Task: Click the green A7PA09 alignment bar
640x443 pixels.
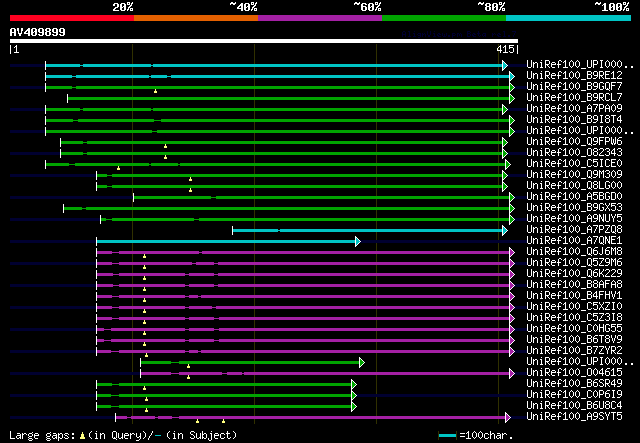Action: pyautogui.click(x=300, y=109)
